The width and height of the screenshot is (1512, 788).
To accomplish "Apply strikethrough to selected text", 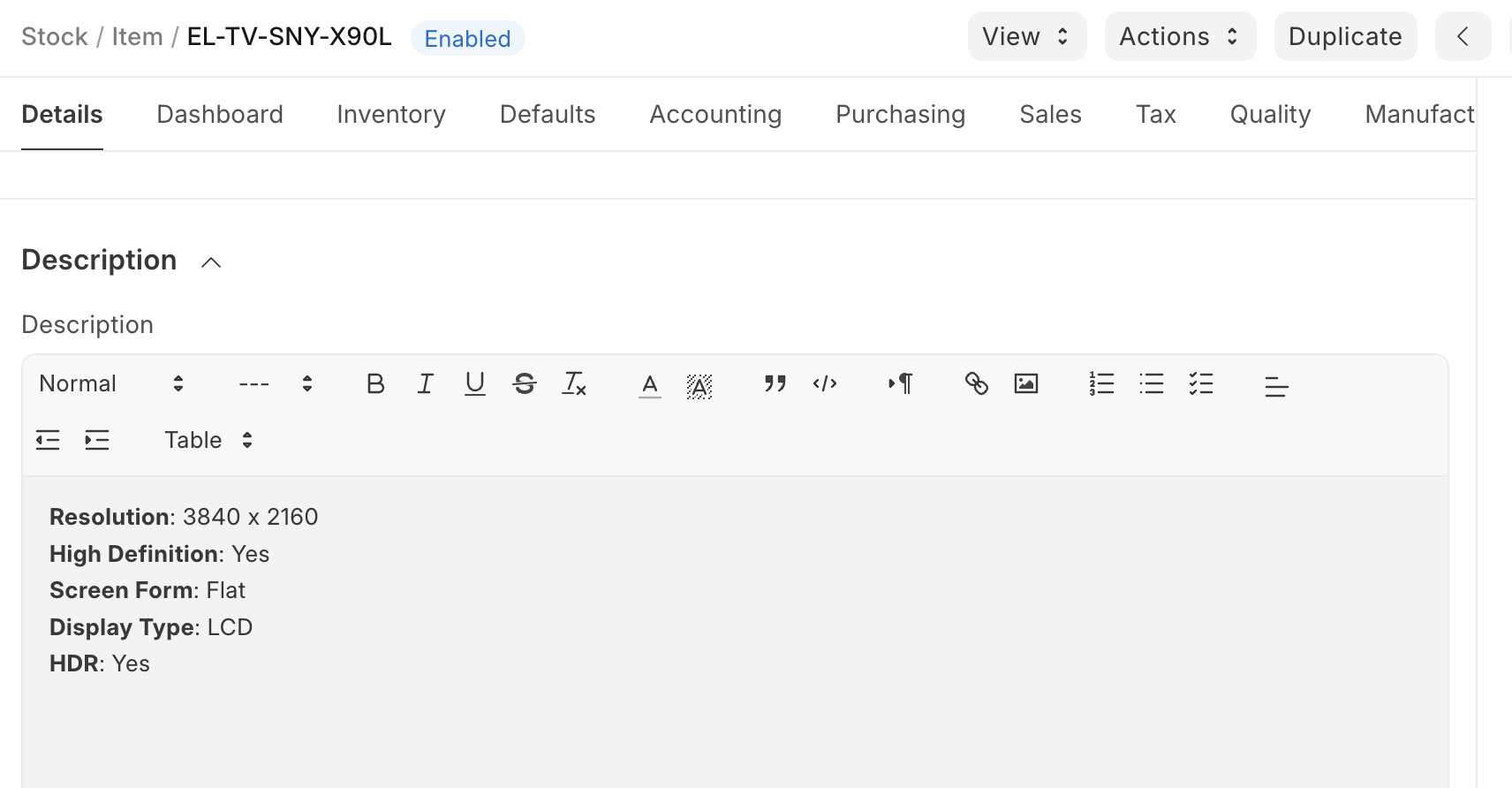I will (x=525, y=383).
